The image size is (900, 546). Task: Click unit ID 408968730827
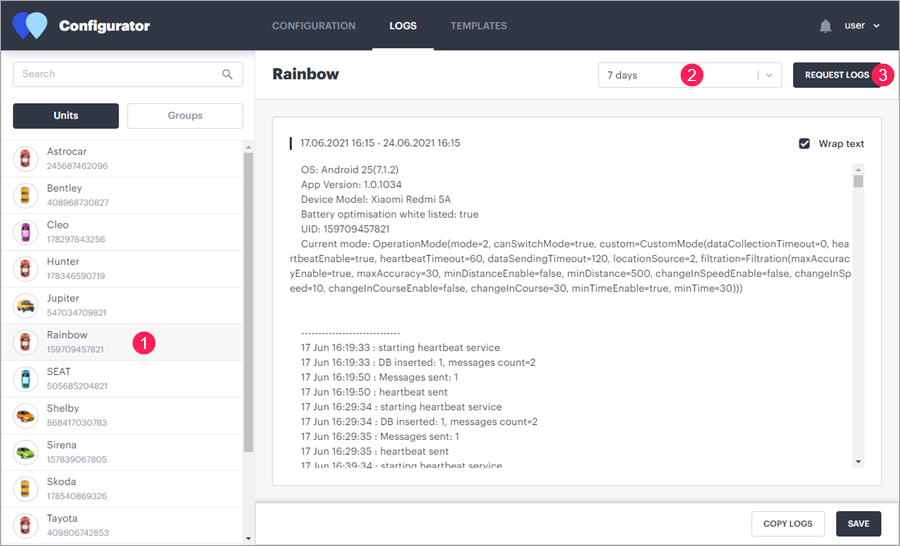point(77,203)
